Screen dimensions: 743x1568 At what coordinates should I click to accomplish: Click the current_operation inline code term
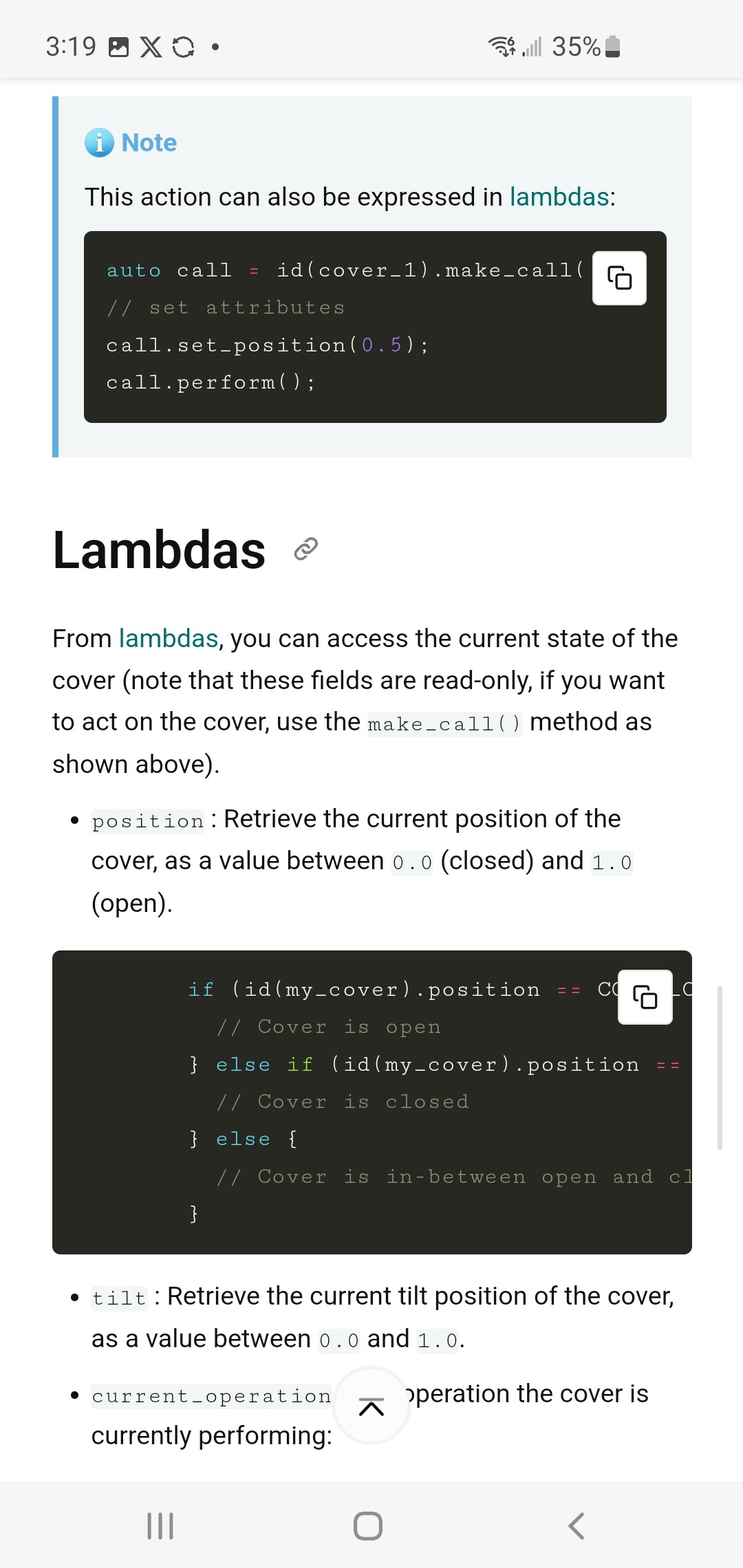click(211, 1396)
